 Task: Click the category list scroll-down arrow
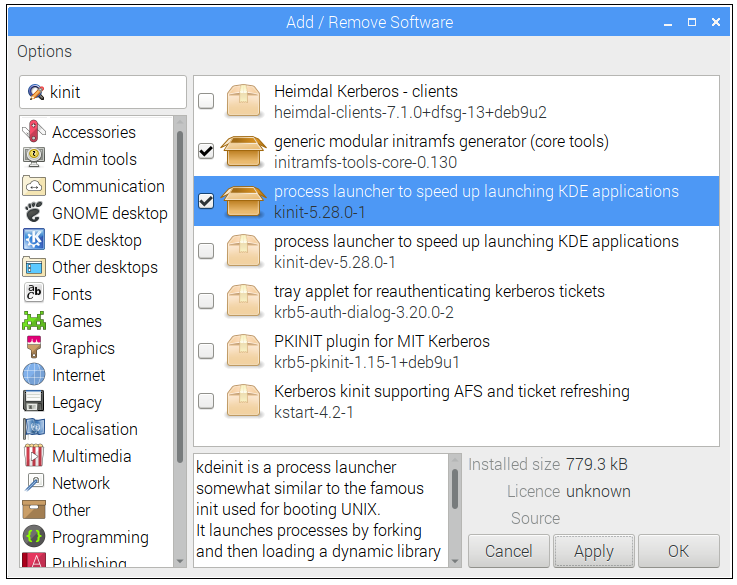point(180,561)
